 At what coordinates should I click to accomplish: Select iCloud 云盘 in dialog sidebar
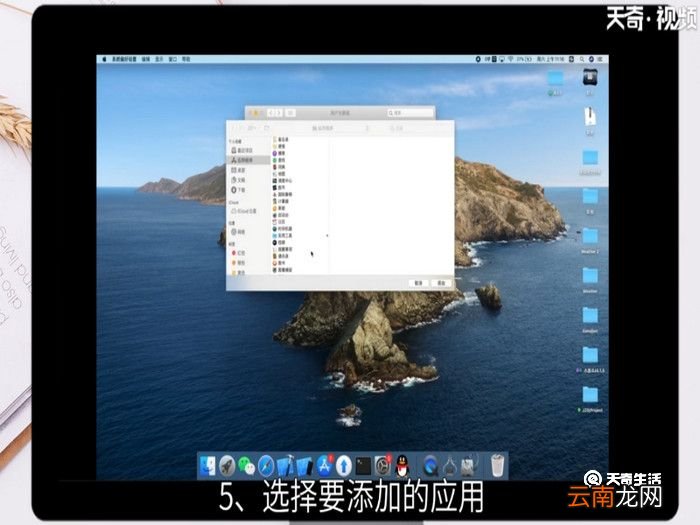[x=244, y=211]
